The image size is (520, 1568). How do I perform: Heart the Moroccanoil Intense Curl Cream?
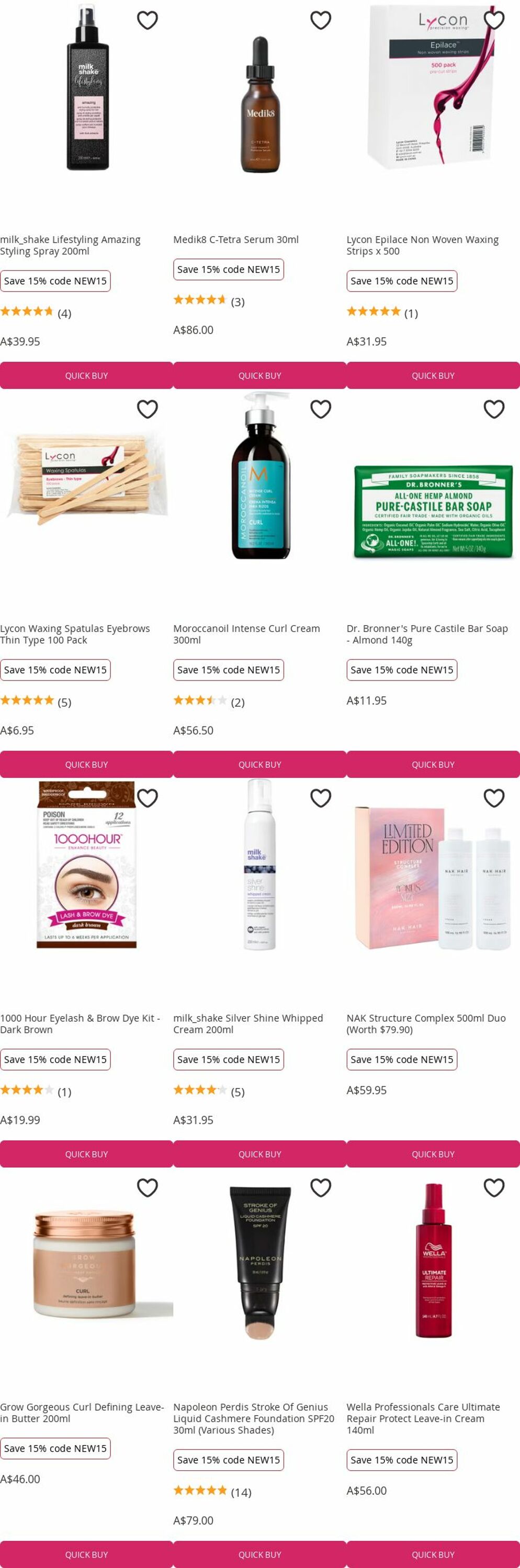(x=320, y=409)
